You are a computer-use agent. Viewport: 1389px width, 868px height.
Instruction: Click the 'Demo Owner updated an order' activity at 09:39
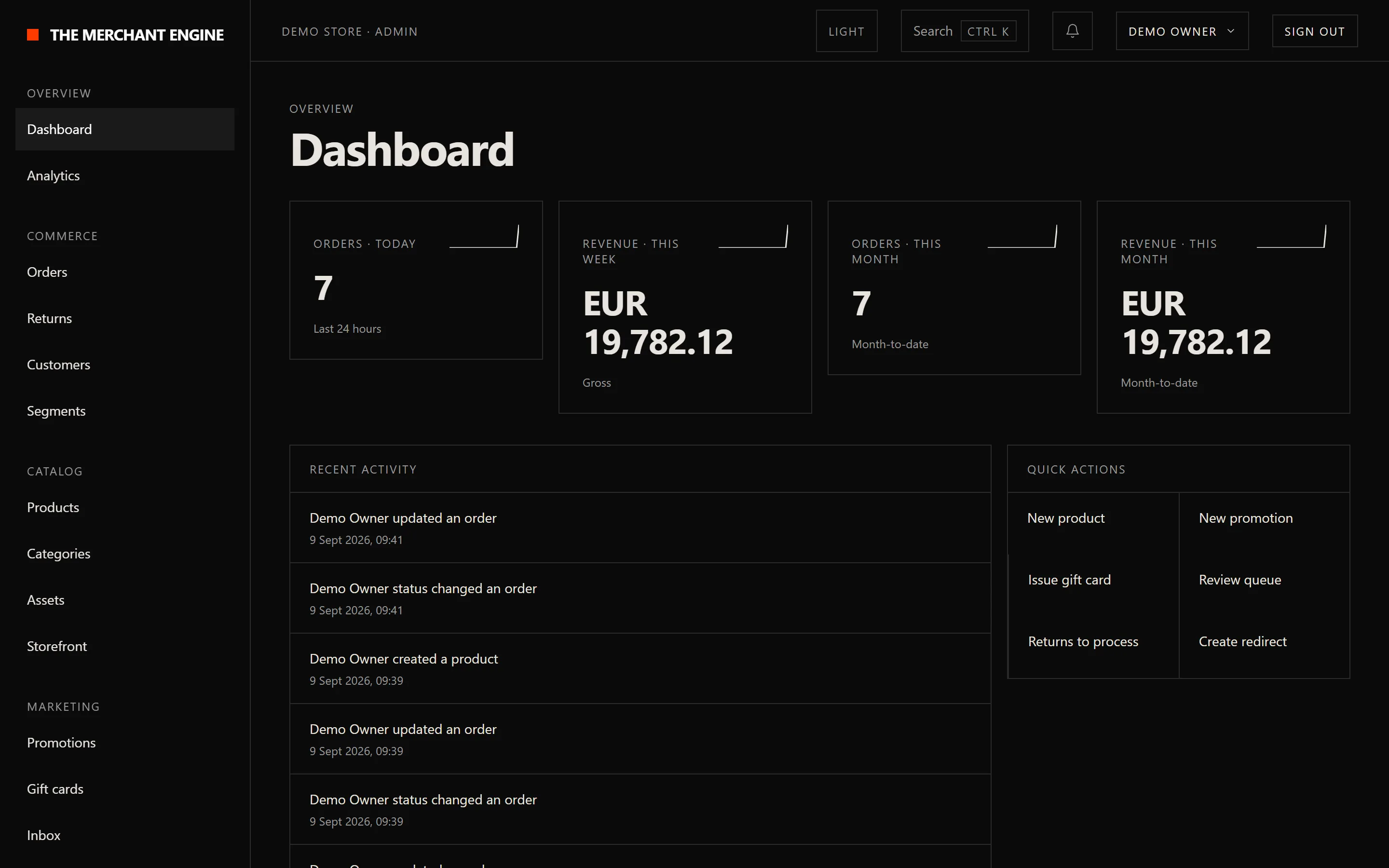point(640,739)
